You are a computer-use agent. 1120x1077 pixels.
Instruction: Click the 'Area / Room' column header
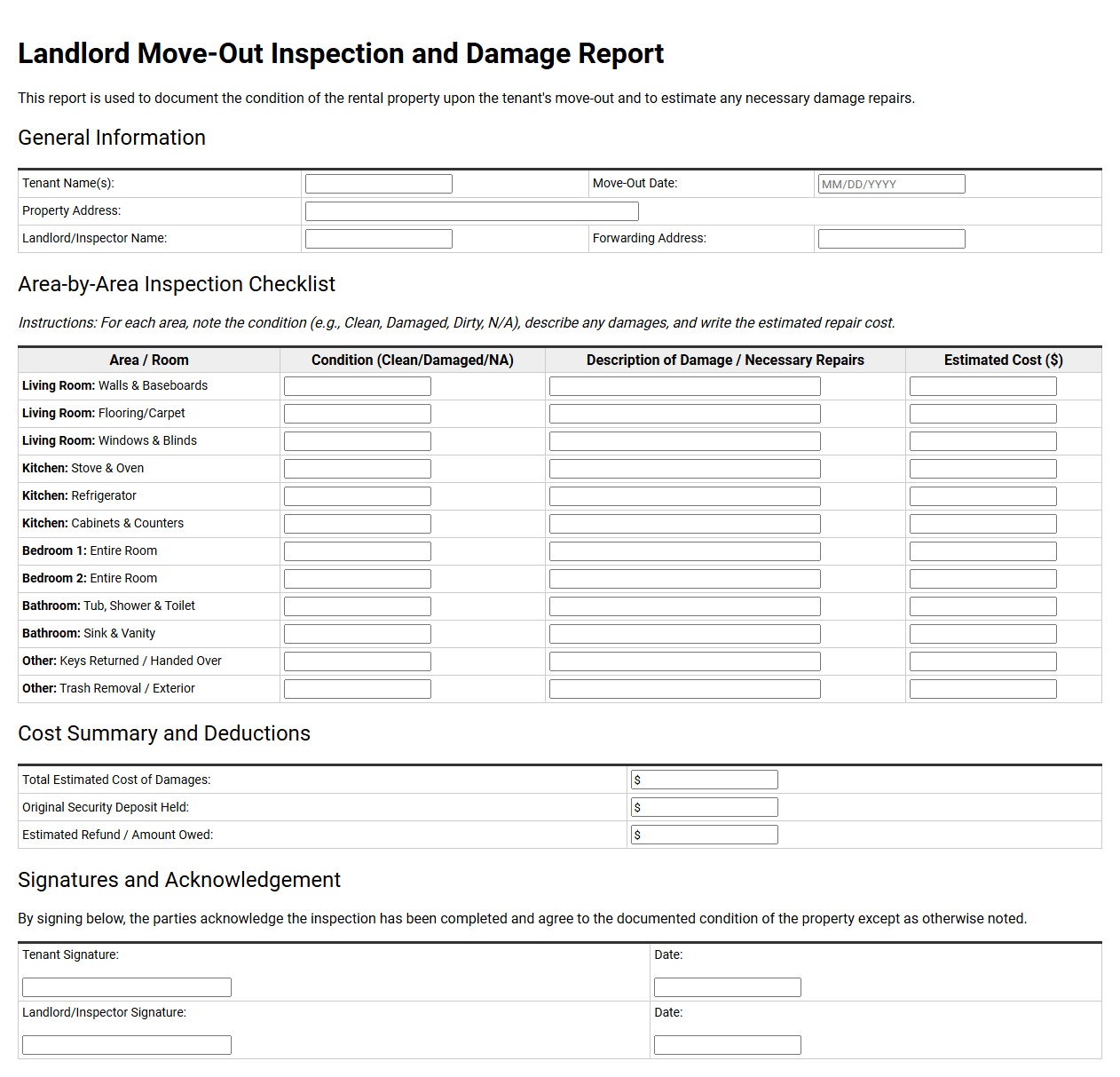[x=149, y=360]
